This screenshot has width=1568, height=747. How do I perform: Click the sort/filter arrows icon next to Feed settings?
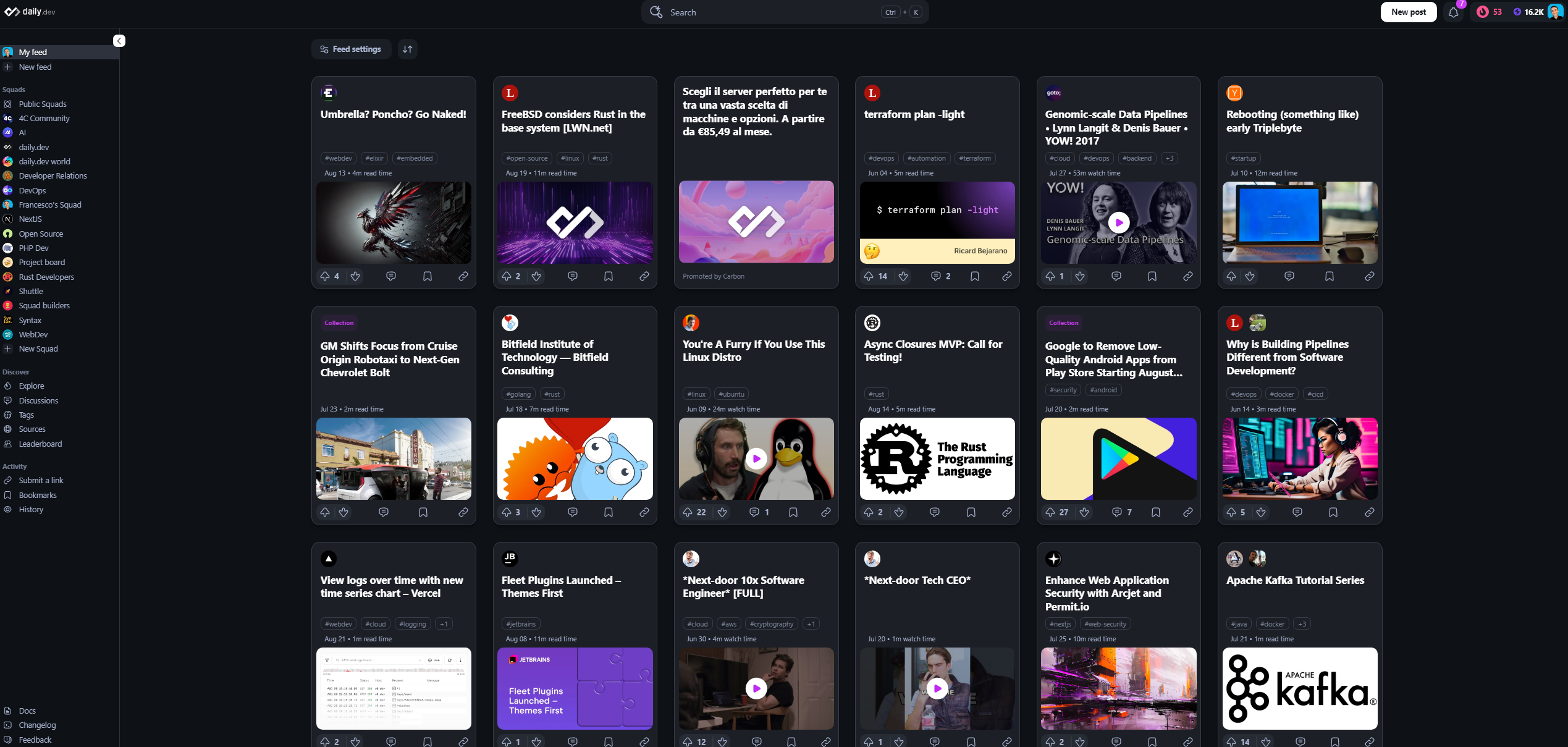(407, 49)
